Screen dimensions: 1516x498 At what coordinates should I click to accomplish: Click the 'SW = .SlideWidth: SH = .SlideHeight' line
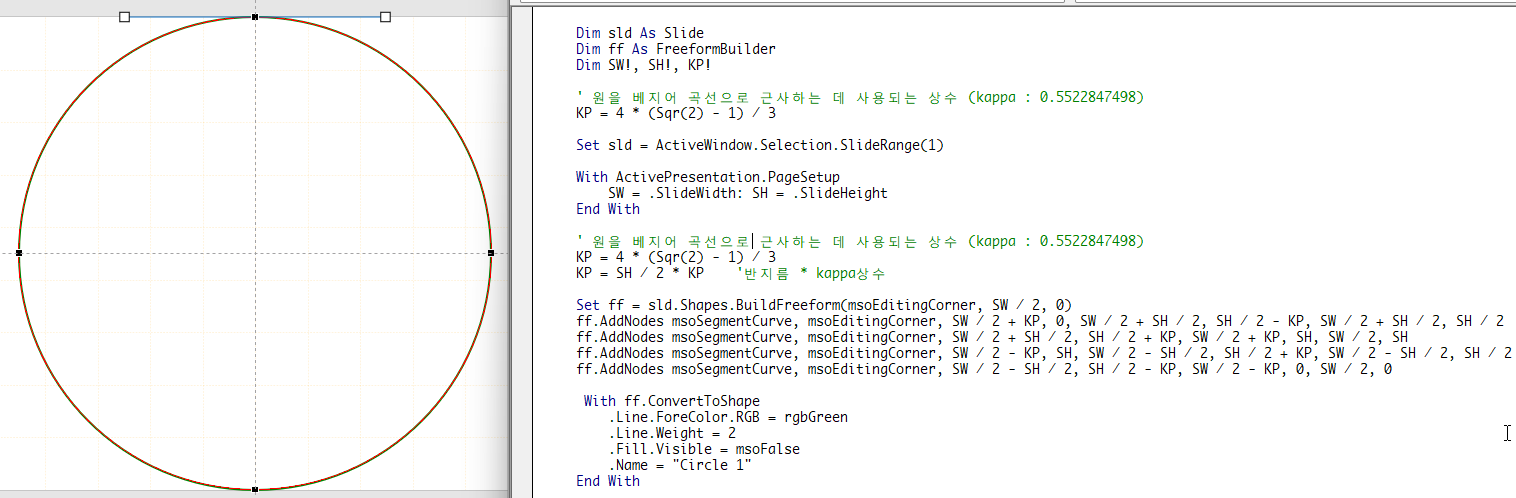[x=747, y=193]
